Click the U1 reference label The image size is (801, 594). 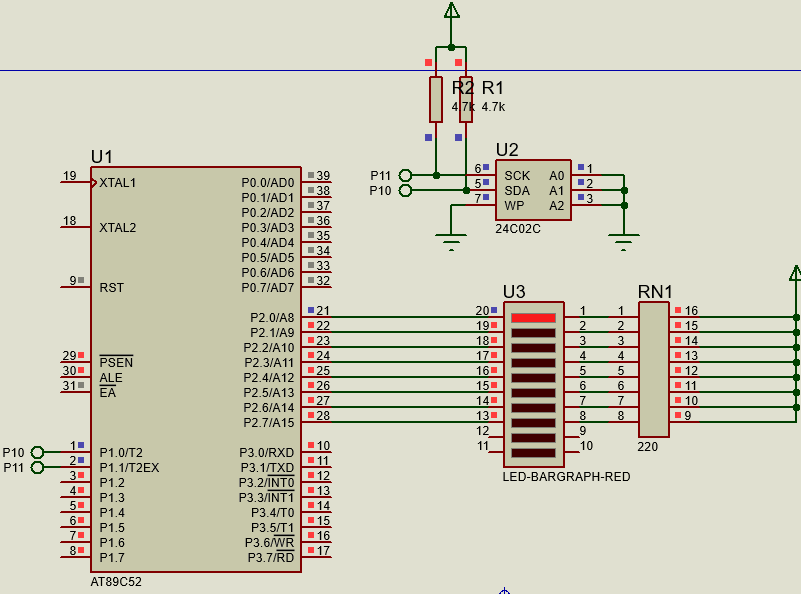point(102,157)
